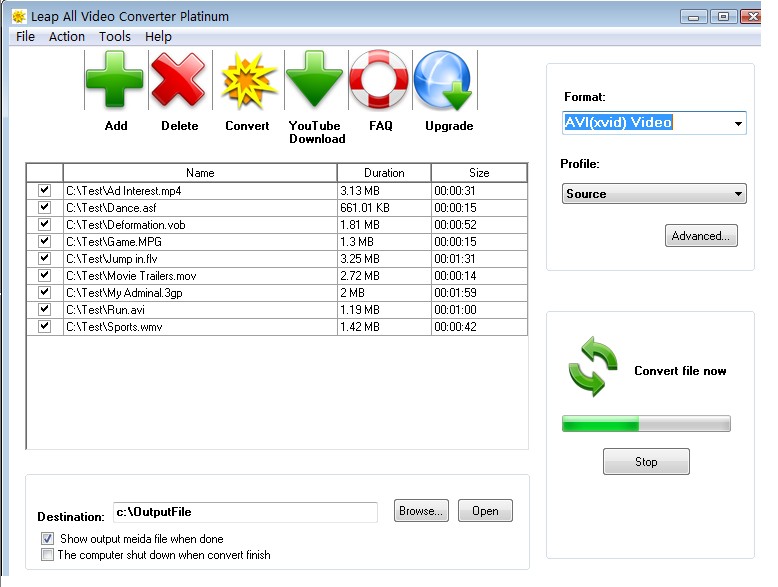Viewport: 778px width, 587px height.
Task: Uncheck the Deformation.vob checkbox
Action: [44, 224]
